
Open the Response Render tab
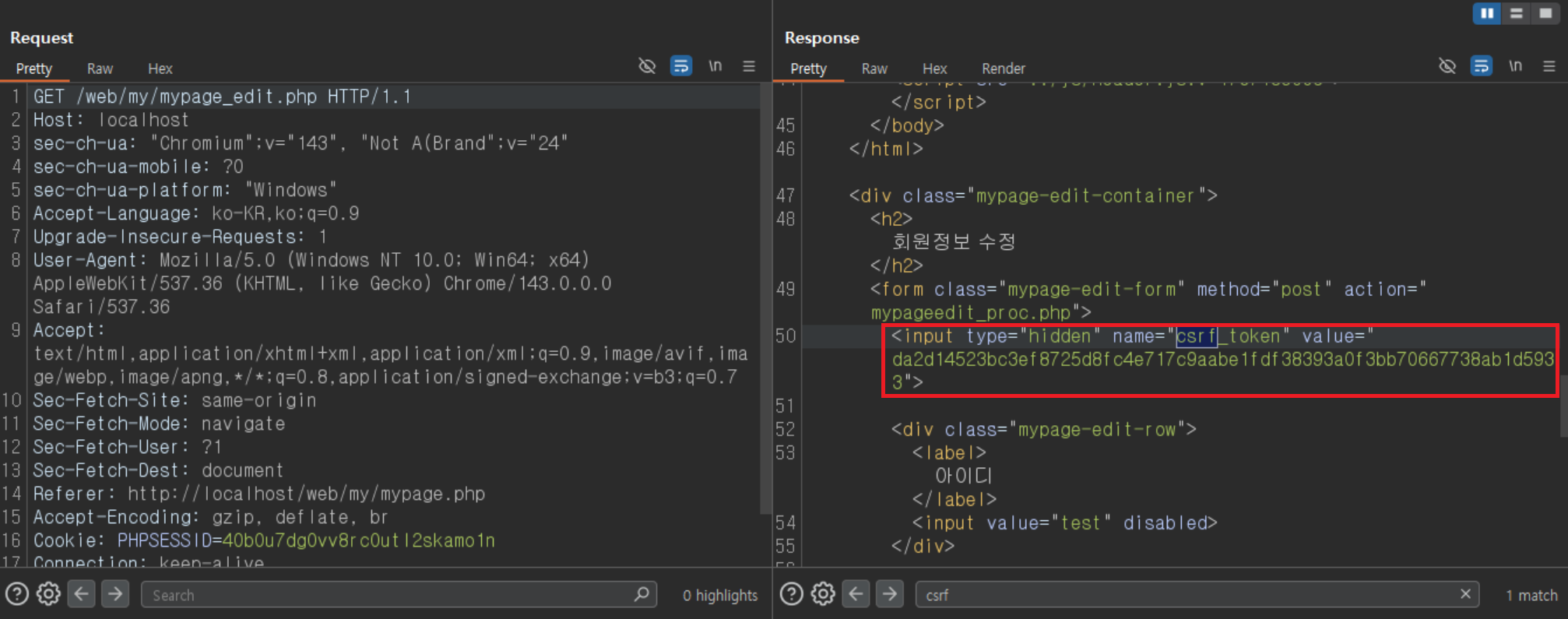point(1004,69)
